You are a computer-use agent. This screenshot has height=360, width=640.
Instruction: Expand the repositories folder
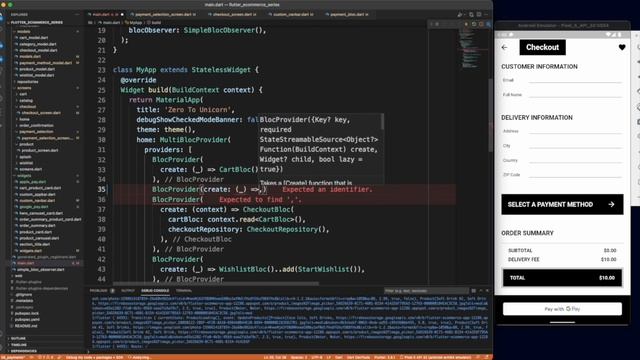coord(28,82)
